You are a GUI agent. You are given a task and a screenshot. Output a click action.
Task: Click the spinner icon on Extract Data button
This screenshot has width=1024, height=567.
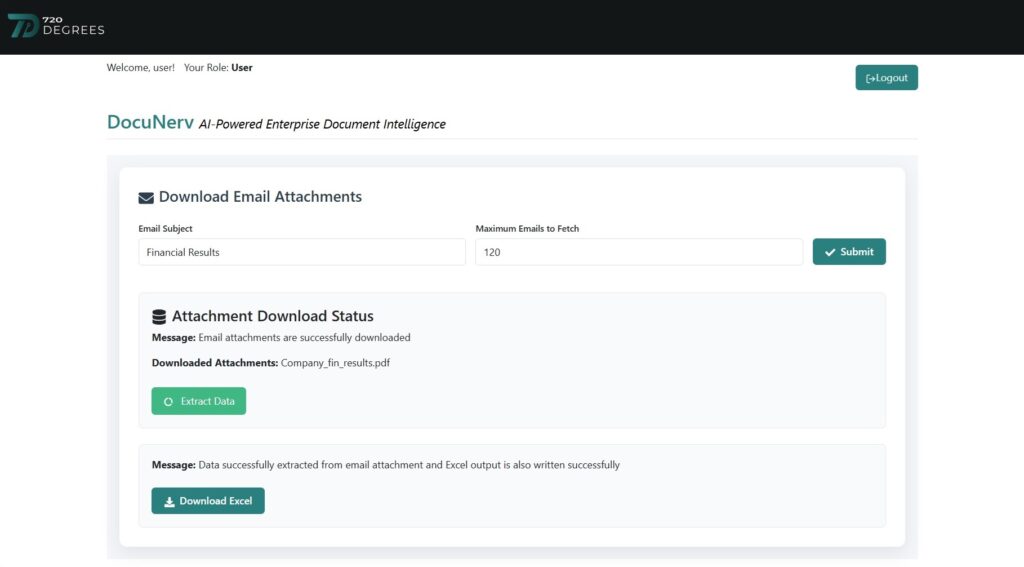point(168,402)
